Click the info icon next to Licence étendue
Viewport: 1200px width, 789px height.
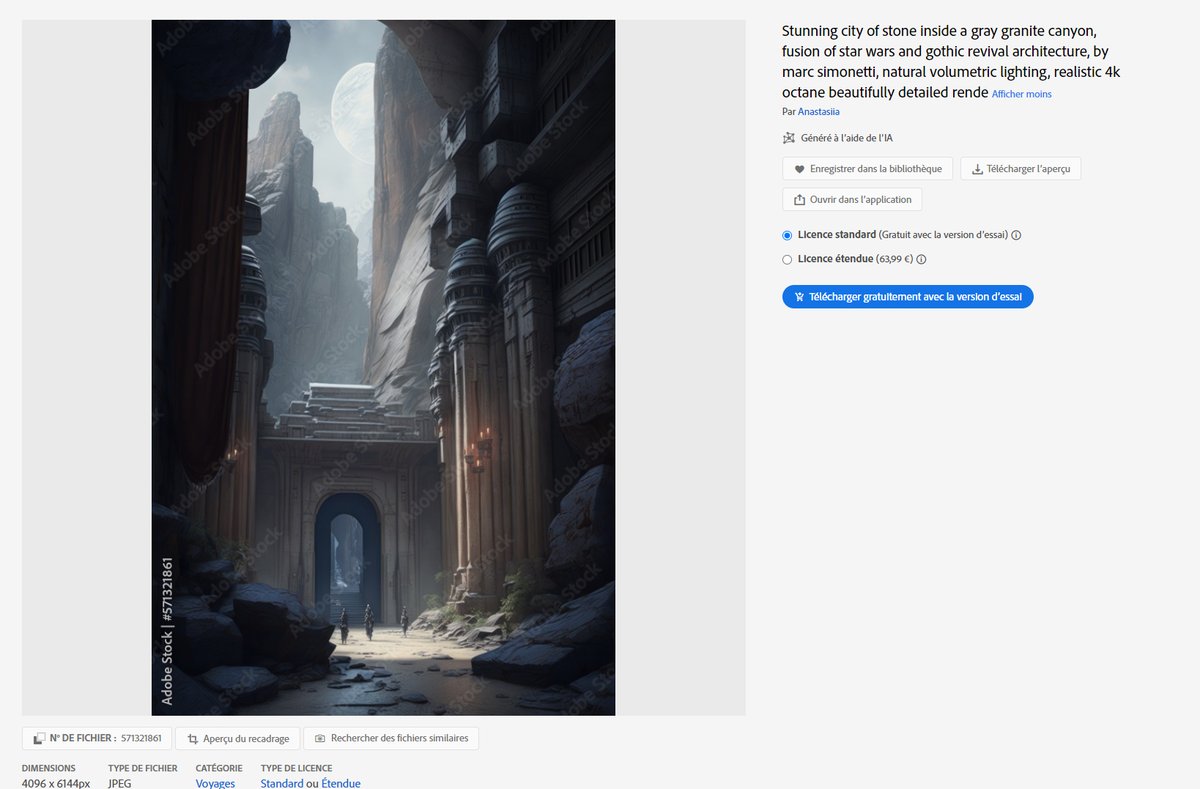(x=921, y=259)
